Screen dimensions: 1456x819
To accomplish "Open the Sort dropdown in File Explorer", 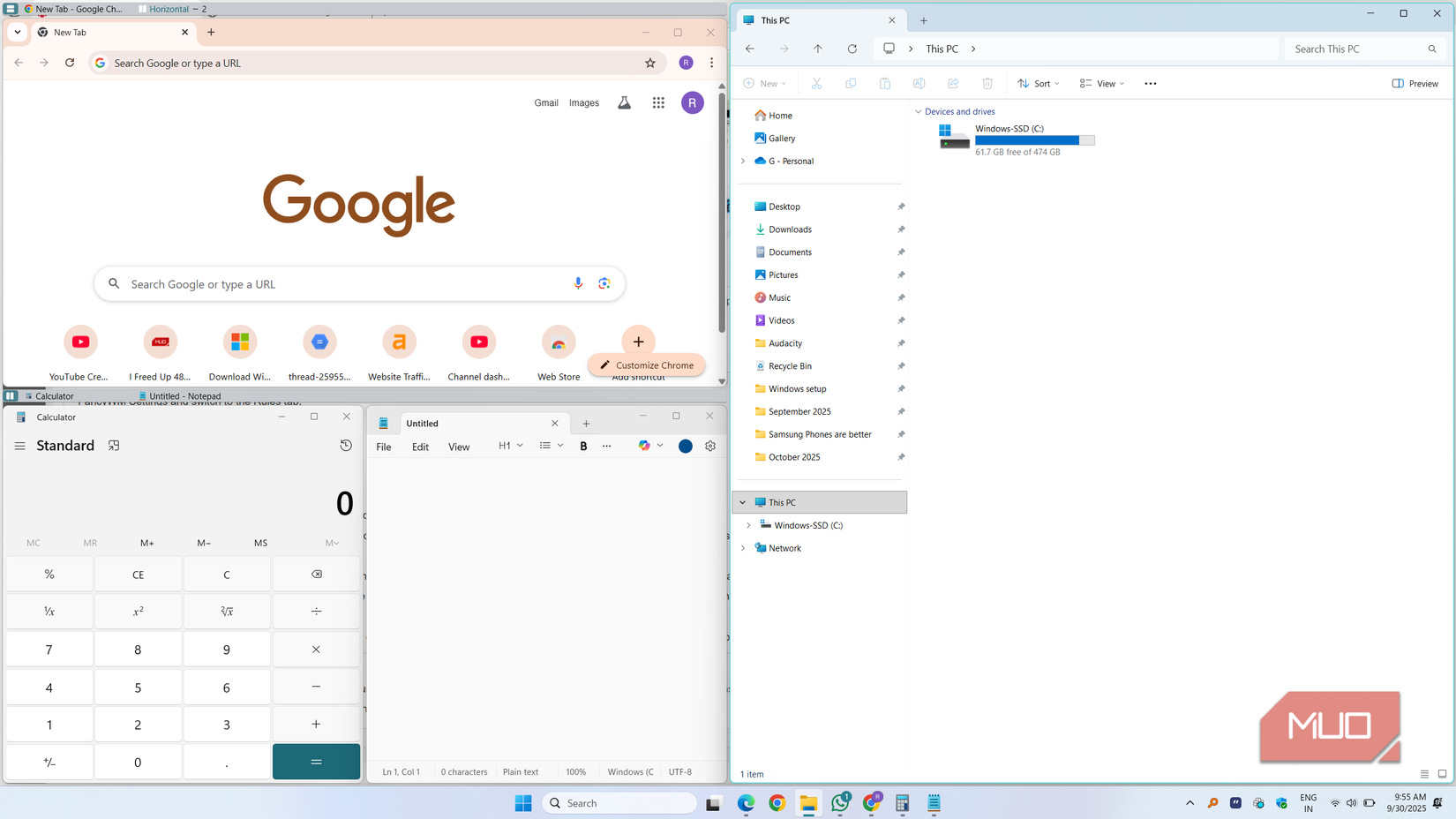I will [x=1038, y=83].
